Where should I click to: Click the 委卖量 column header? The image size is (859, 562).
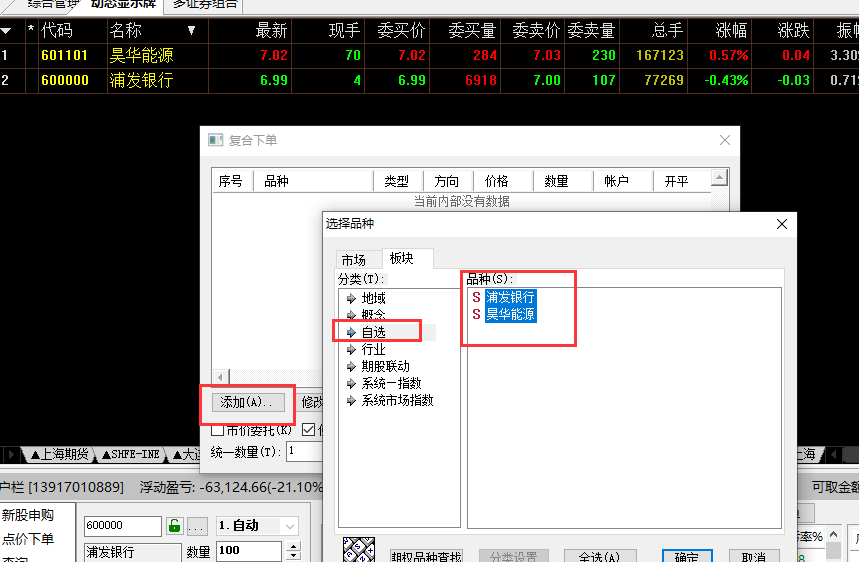(x=591, y=31)
